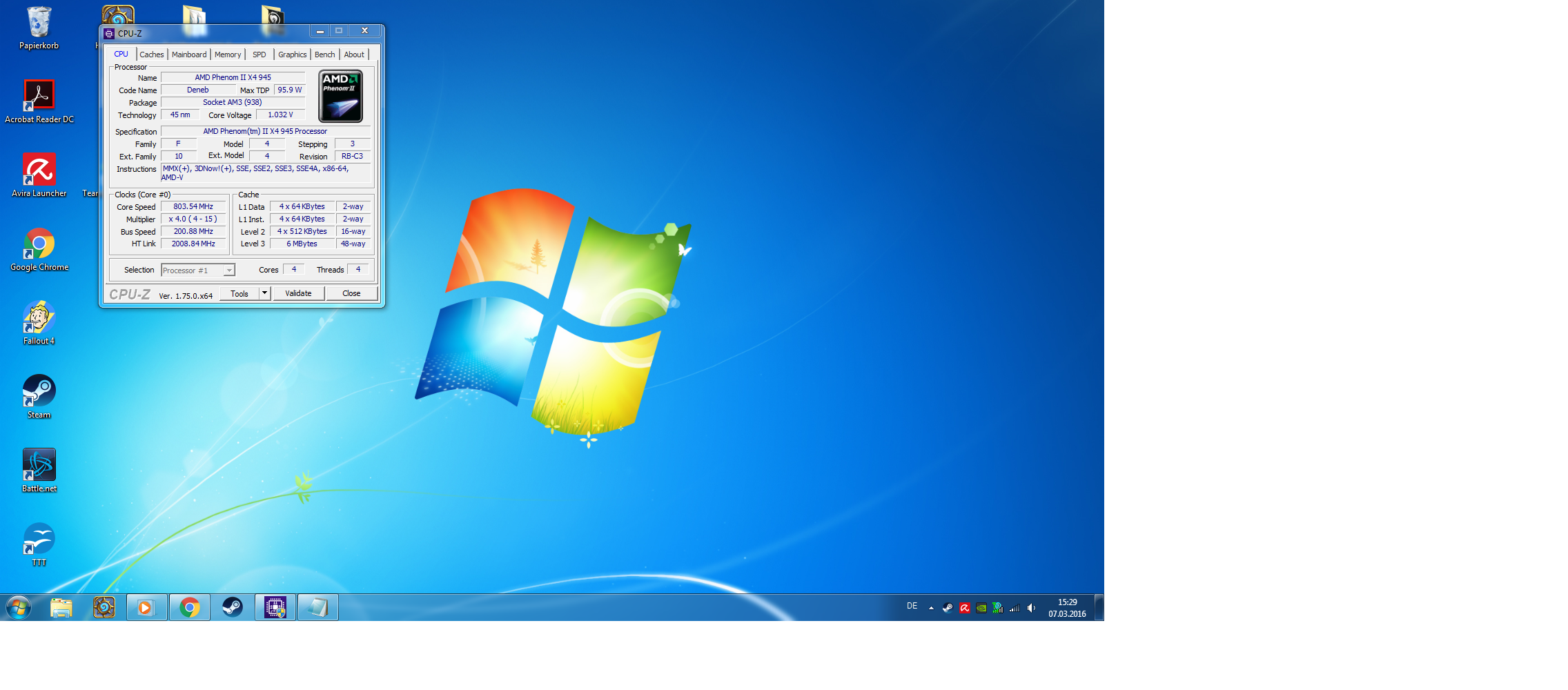Click the Threads value field
Image resolution: width=1568 pixels, height=690 pixels.
point(358,269)
